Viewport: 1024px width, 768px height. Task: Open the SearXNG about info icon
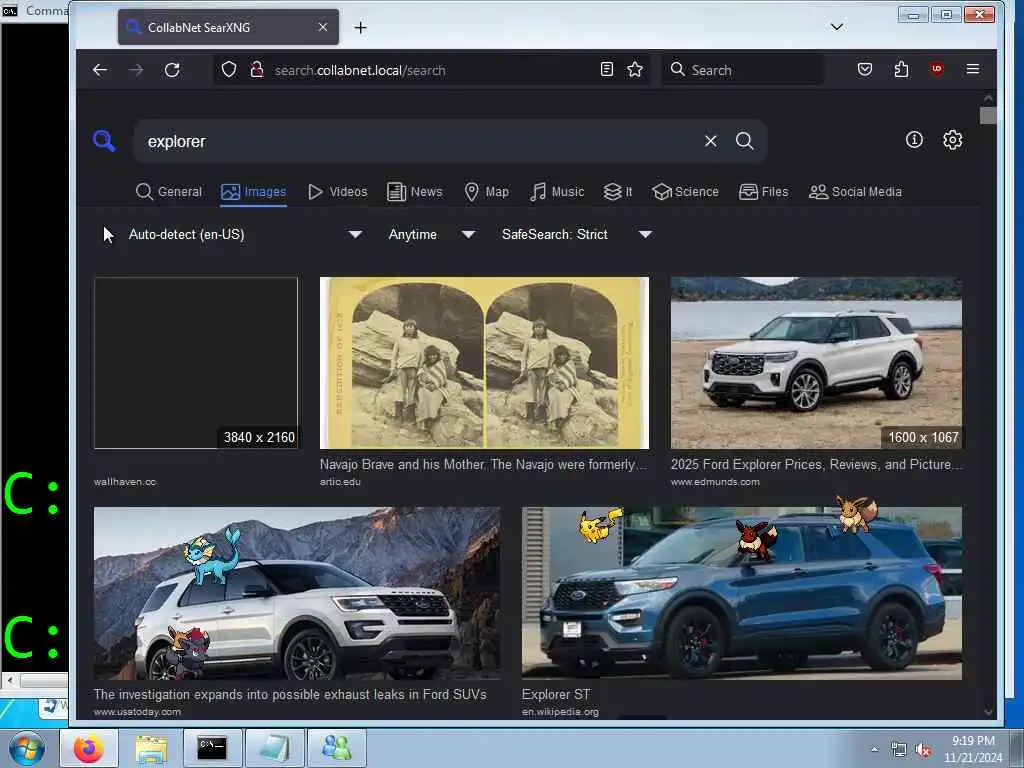(914, 139)
